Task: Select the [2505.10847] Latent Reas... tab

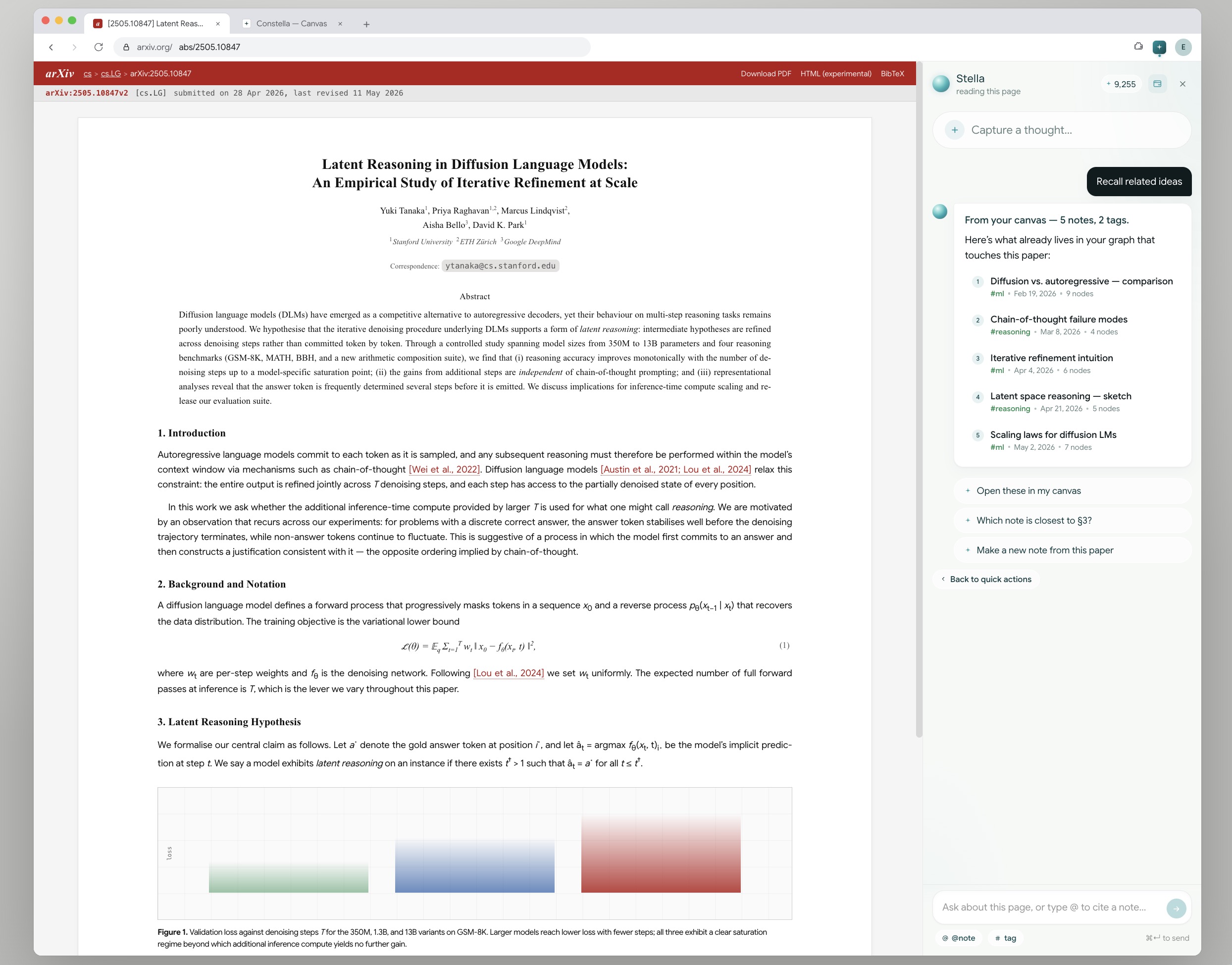Action: coord(156,24)
